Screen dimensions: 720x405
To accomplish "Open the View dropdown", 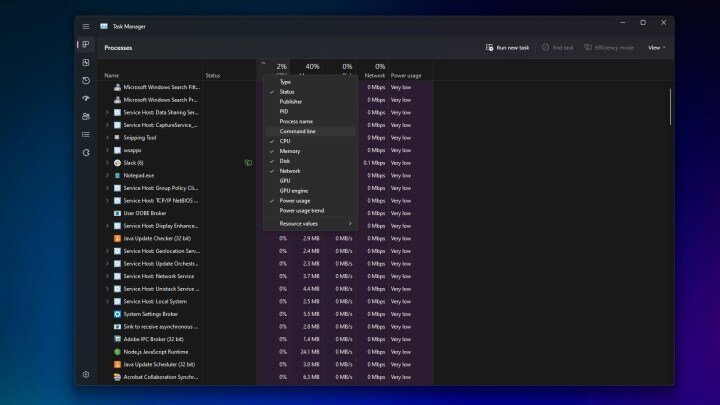I will coord(657,48).
